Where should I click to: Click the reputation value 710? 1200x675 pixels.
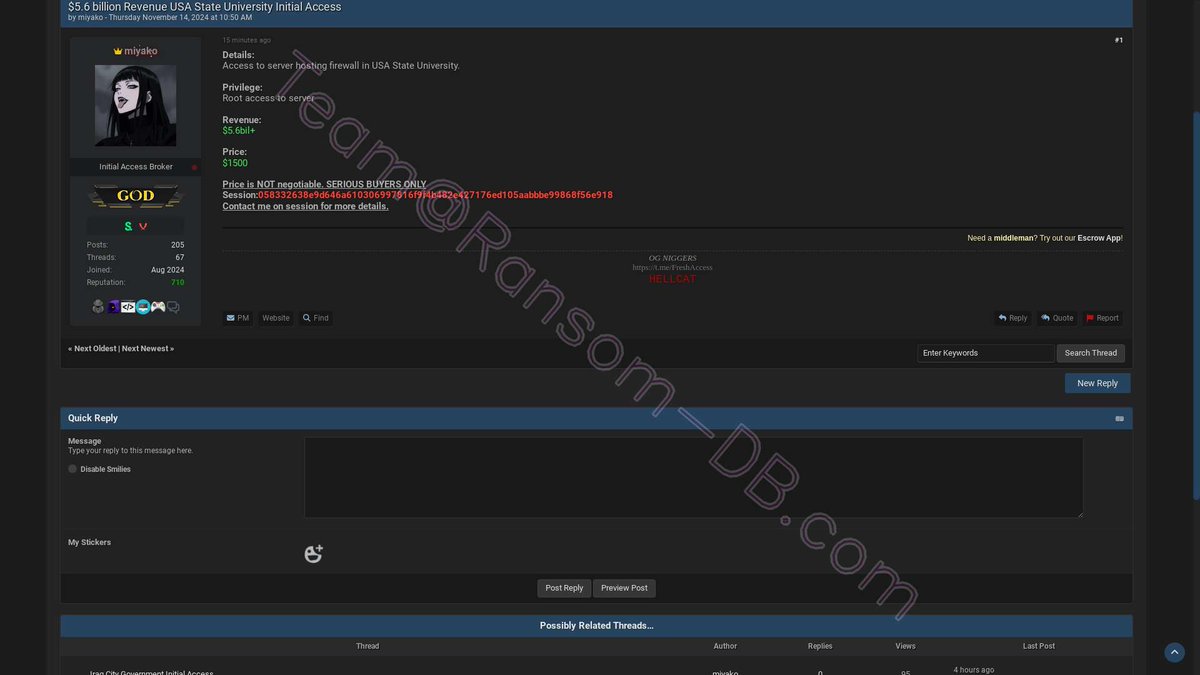177,283
